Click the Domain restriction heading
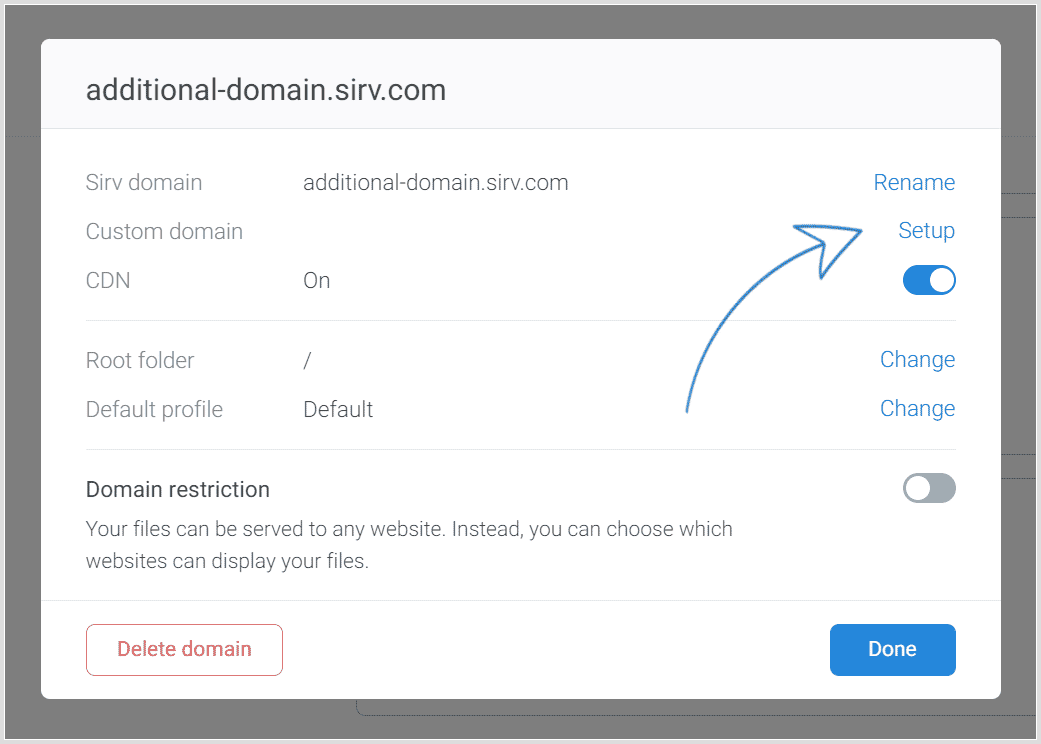 click(177, 490)
